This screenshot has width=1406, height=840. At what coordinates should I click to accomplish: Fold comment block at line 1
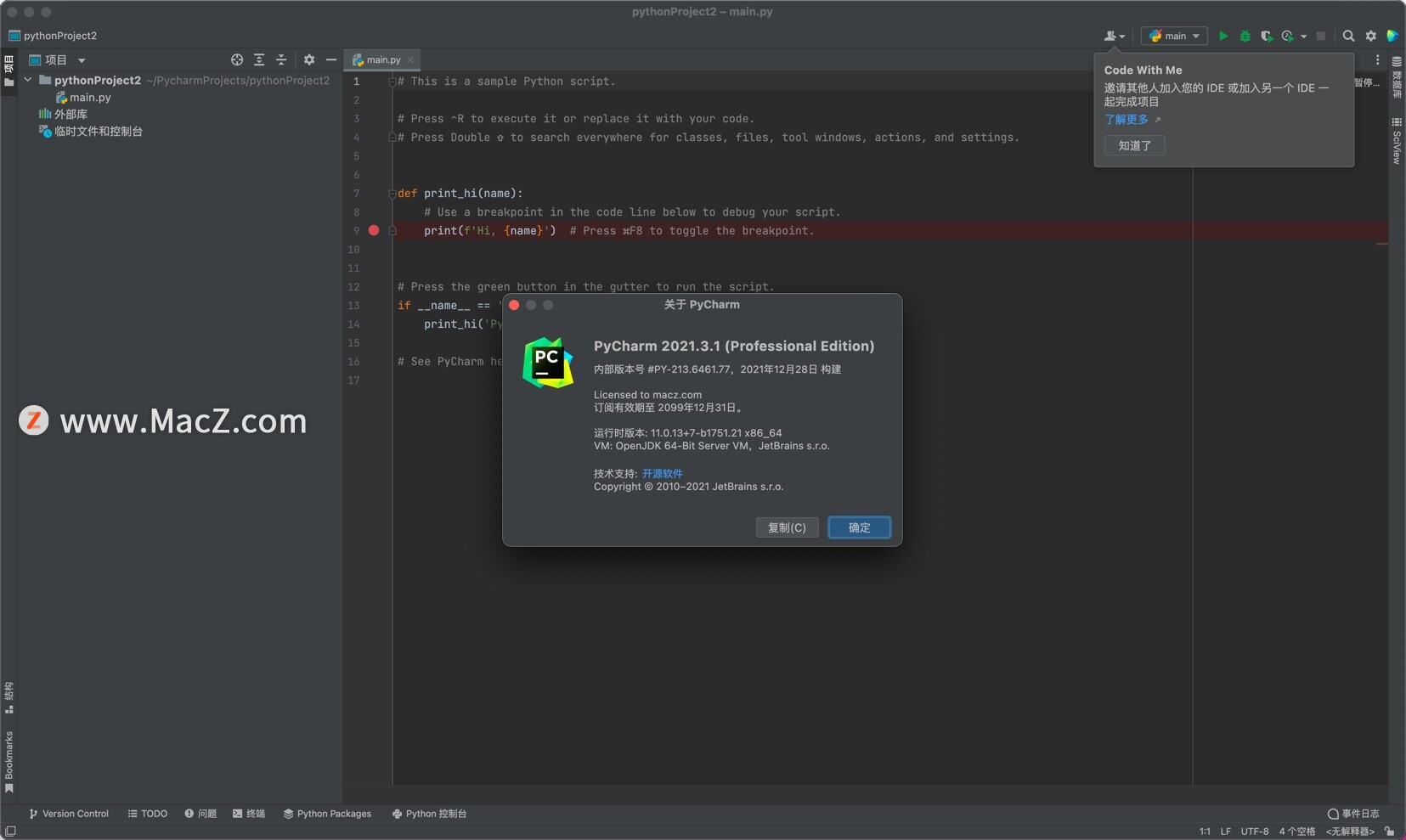click(392, 82)
